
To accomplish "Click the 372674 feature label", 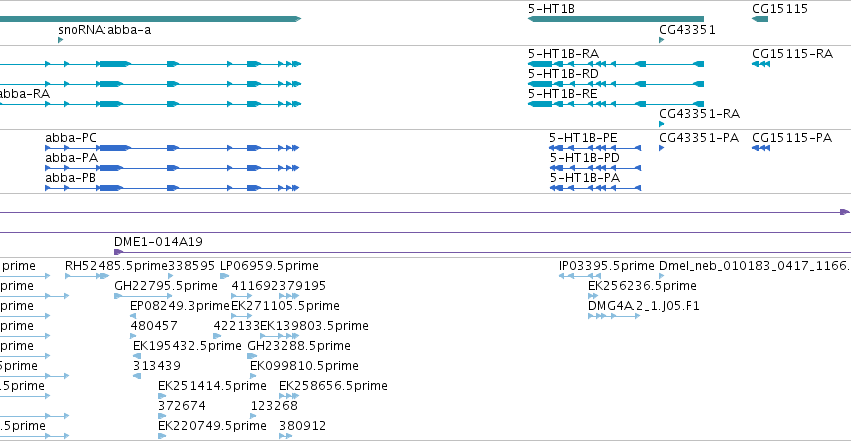I will pos(182,406).
